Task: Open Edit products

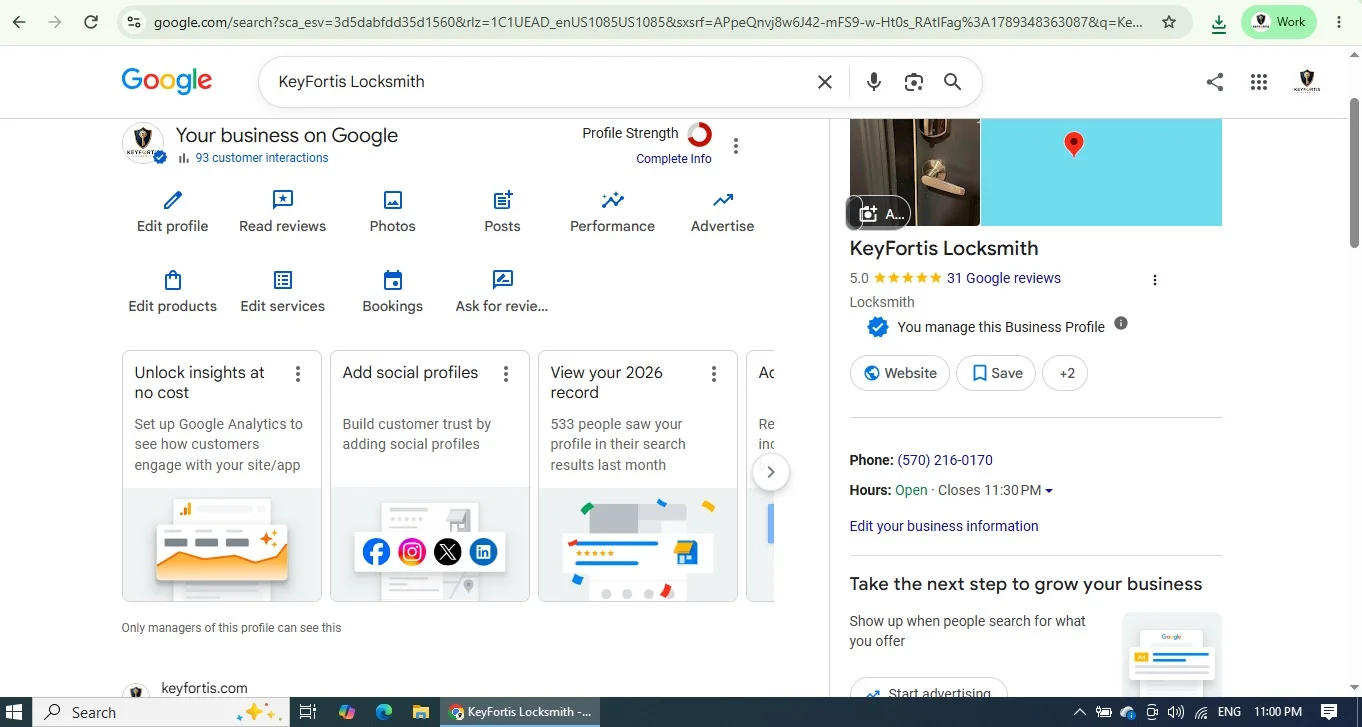Action: click(173, 292)
